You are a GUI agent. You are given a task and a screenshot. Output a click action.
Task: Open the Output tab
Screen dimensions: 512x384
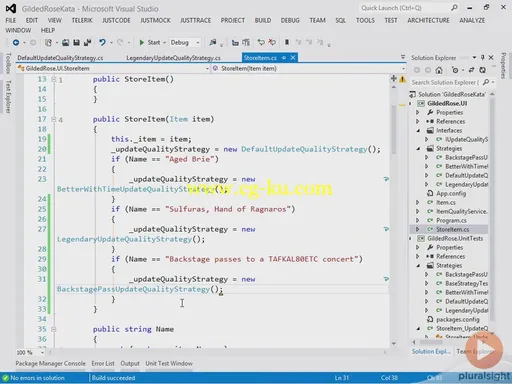click(130, 363)
